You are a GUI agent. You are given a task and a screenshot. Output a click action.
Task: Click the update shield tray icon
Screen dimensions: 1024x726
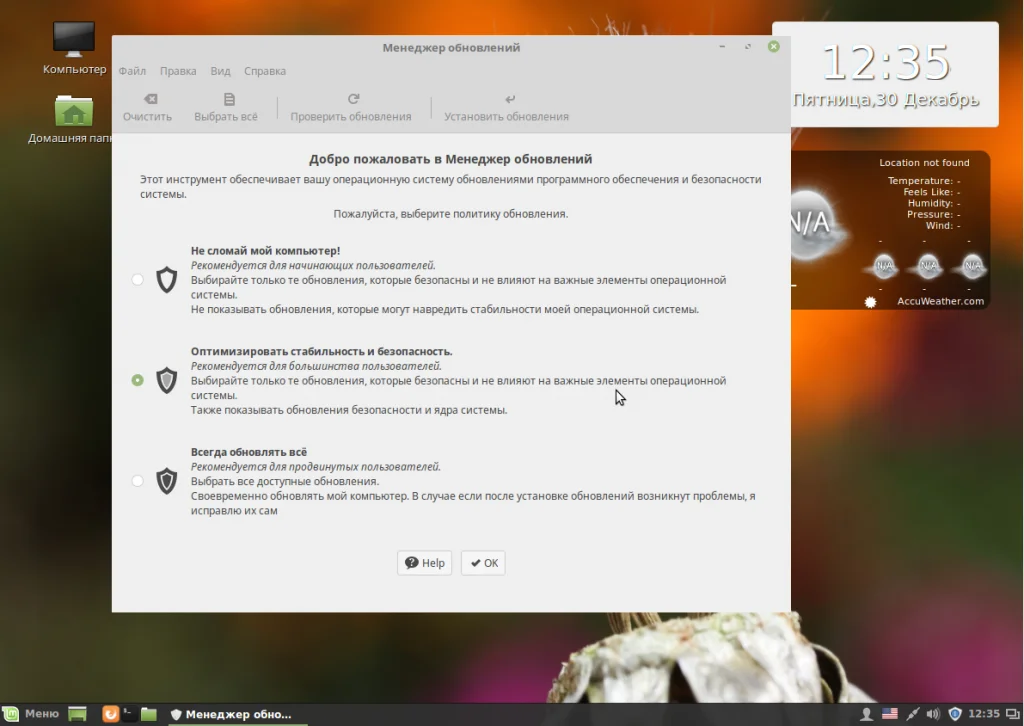[x=955, y=714]
